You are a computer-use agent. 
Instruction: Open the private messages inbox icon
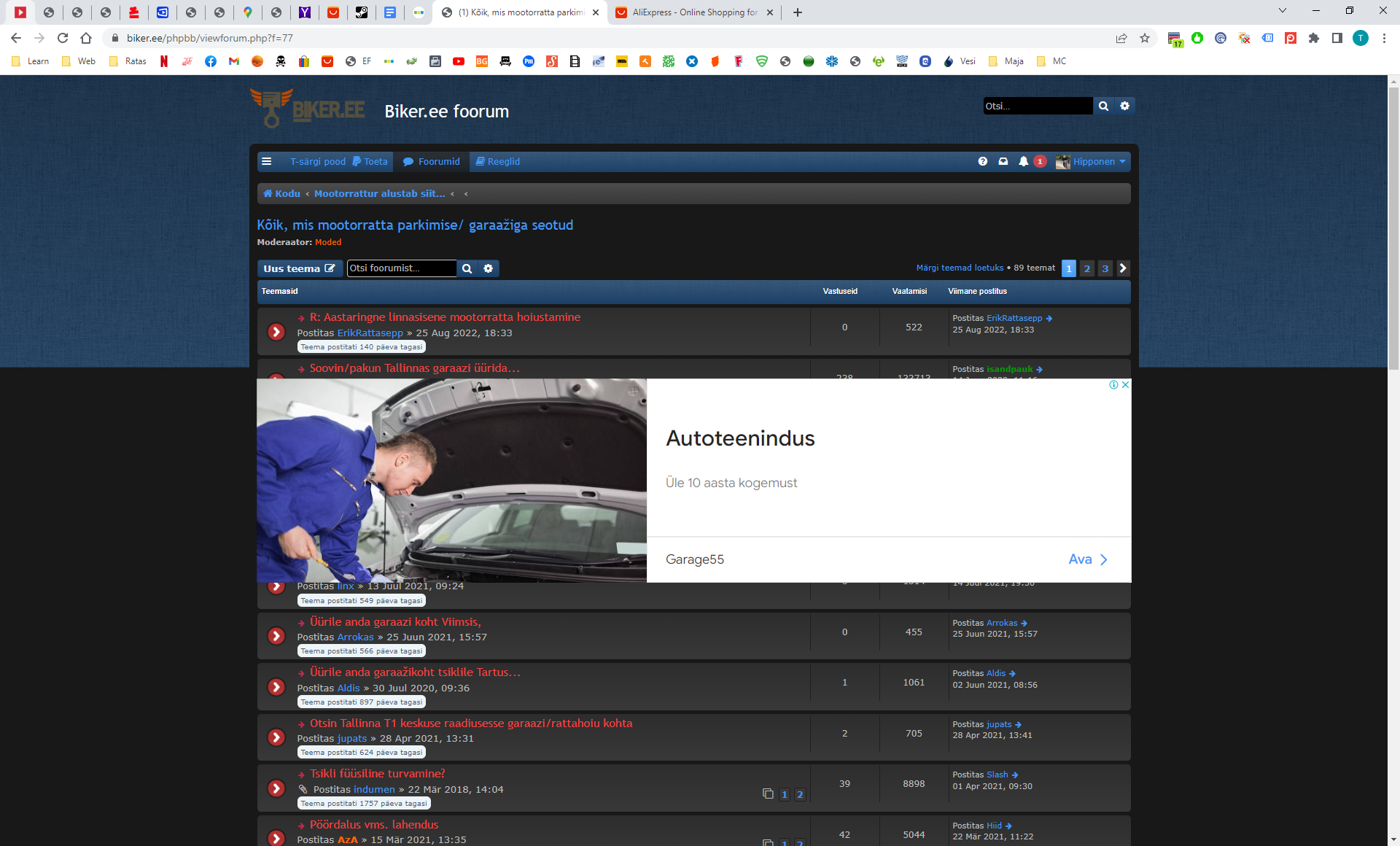point(1003,161)
